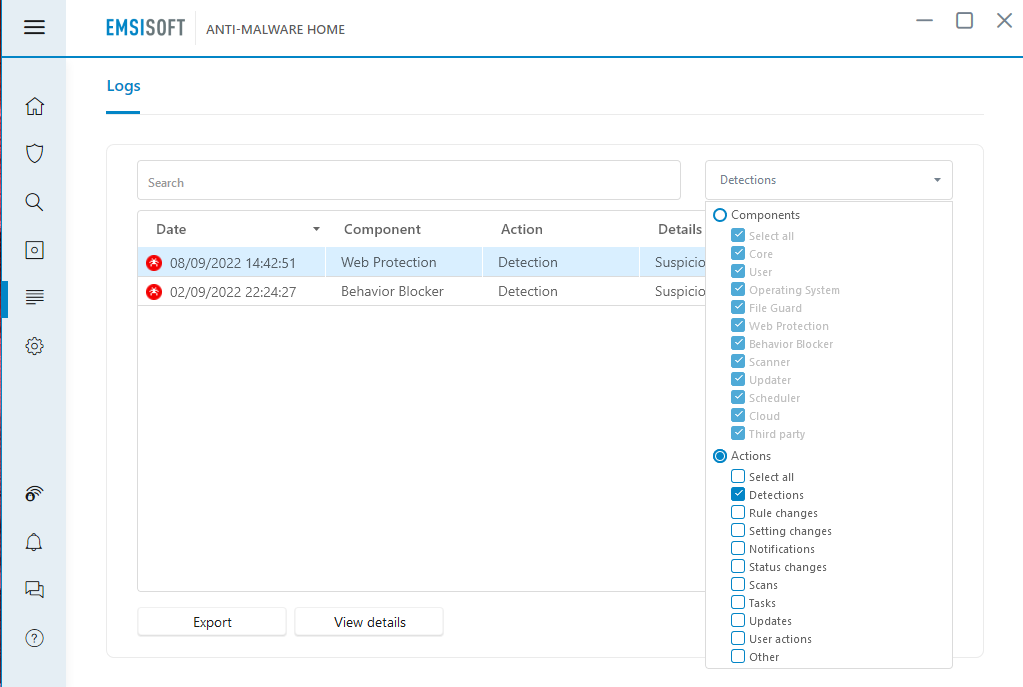Open the Settings gear icon
Screen dimensions: 1023x687
coord(34,346)
